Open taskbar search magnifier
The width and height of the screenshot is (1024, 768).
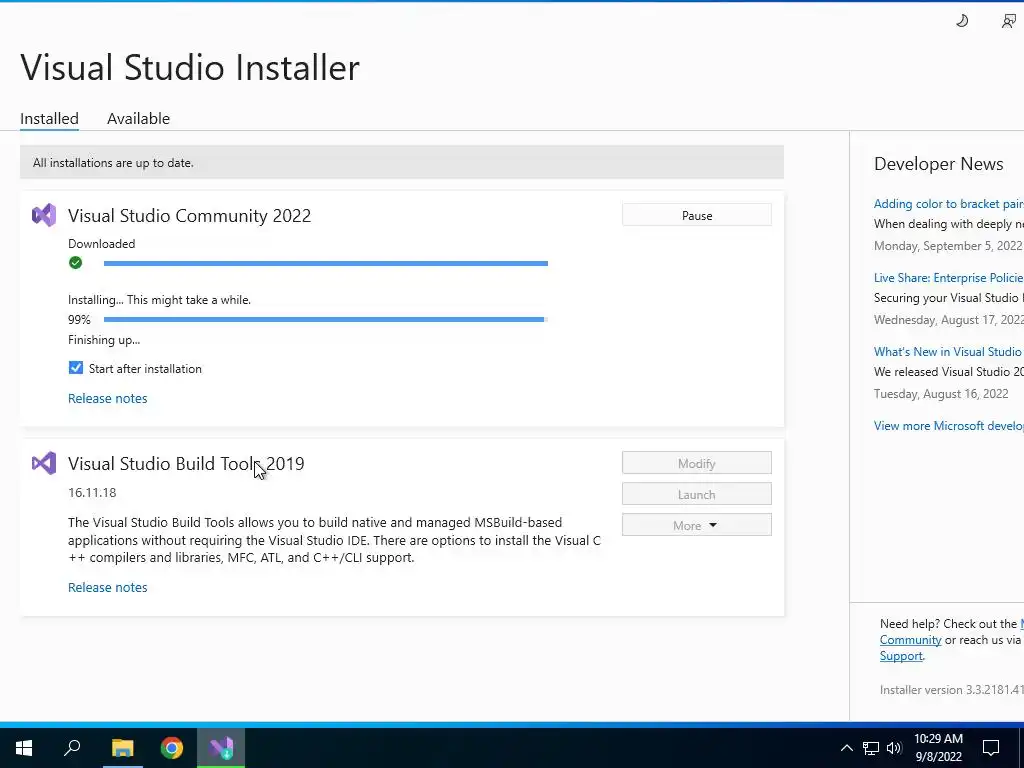[72, 748]
